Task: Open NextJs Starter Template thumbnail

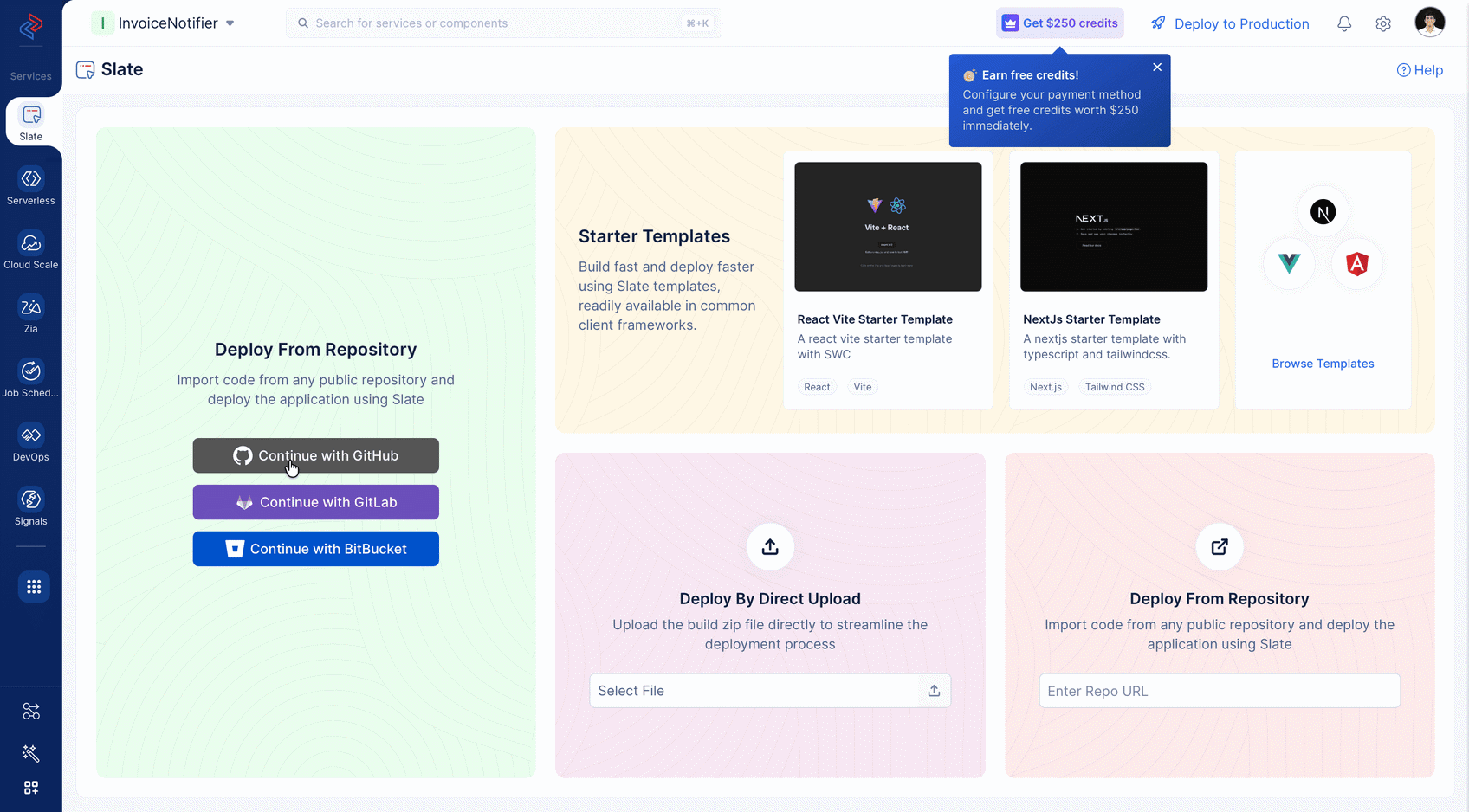Action: 1114,227
